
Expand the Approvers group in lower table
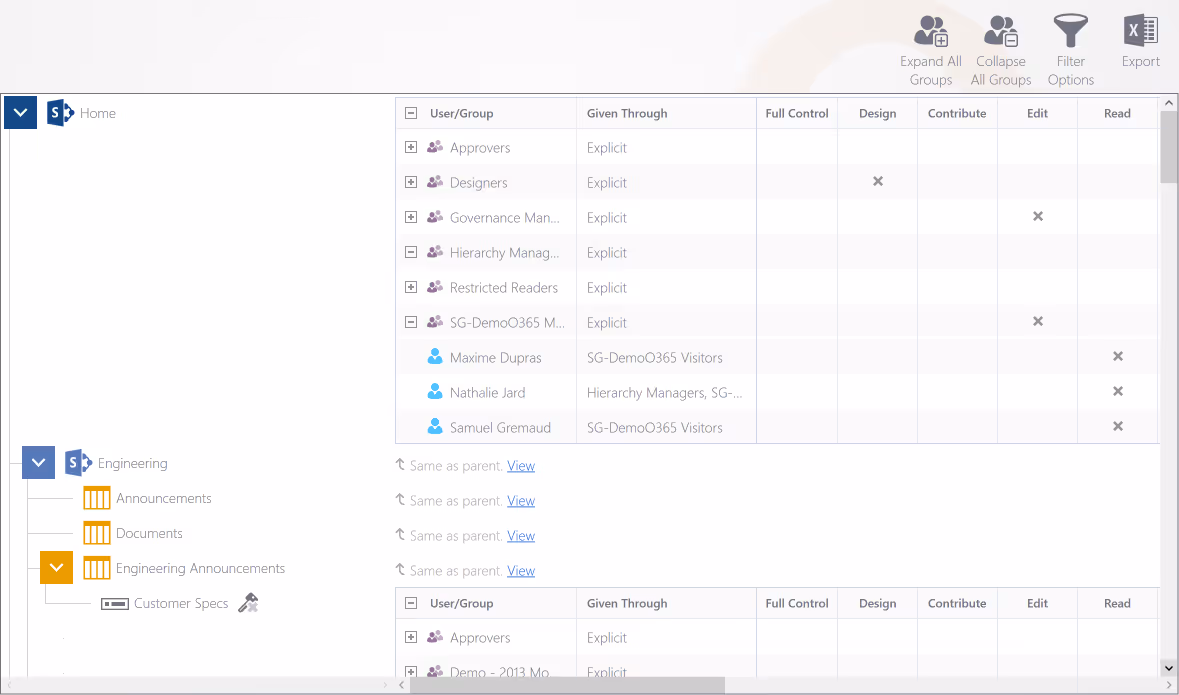411,637
